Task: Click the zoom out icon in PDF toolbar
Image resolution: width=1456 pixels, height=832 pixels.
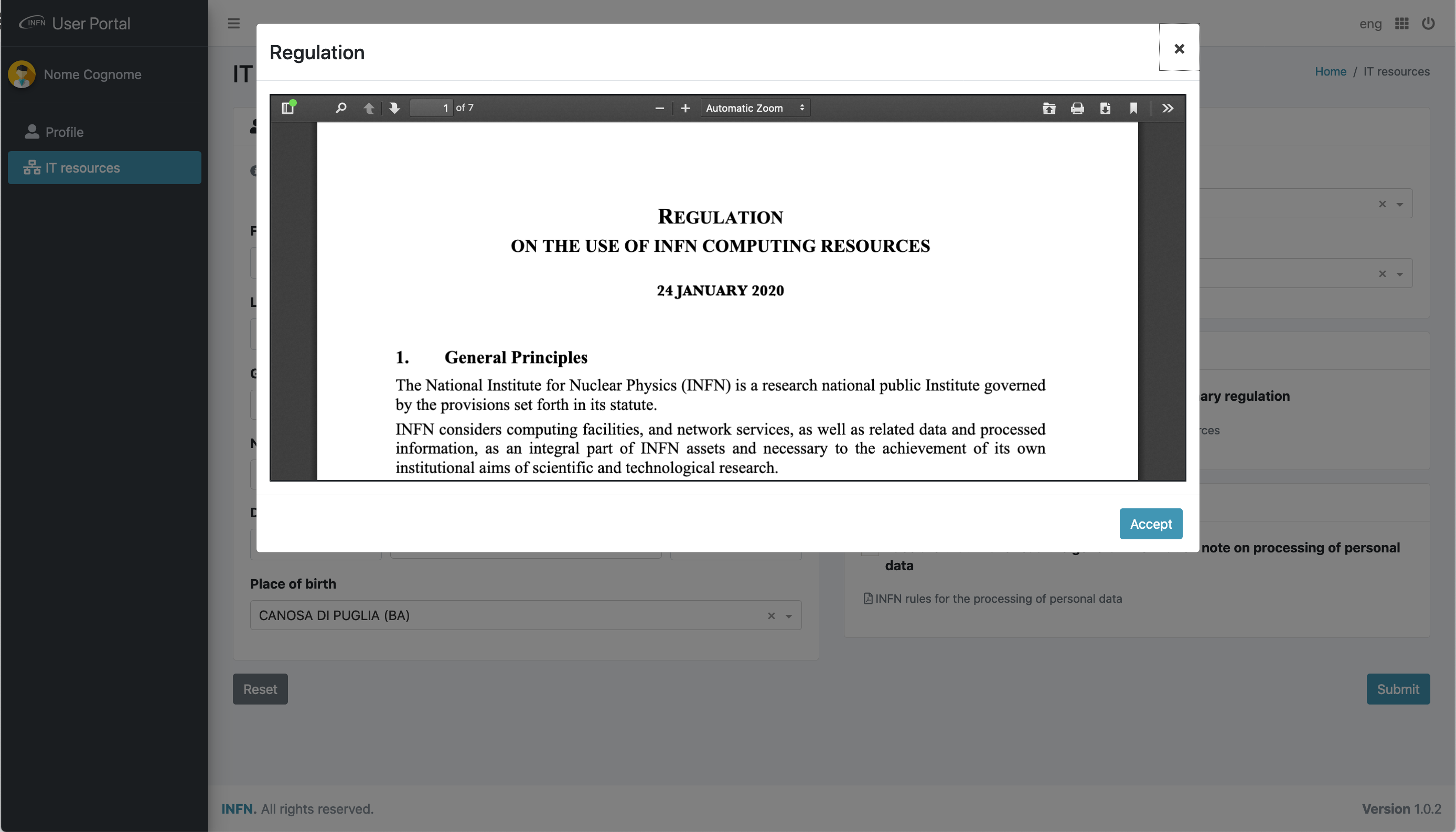Action: coord(658,107)
